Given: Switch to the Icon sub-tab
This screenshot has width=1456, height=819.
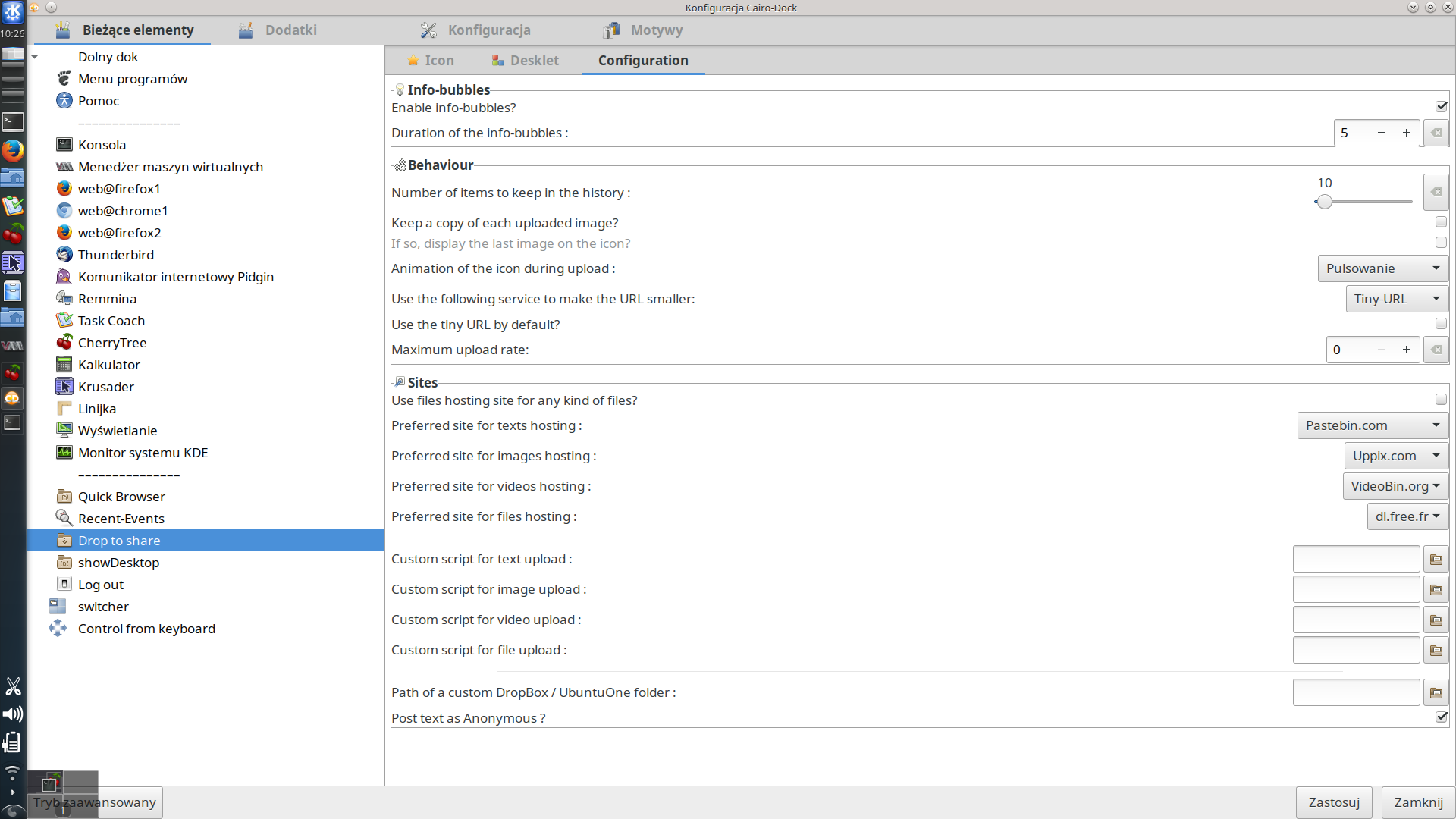Looking at the screenshot, I should (x=430, y=61).
